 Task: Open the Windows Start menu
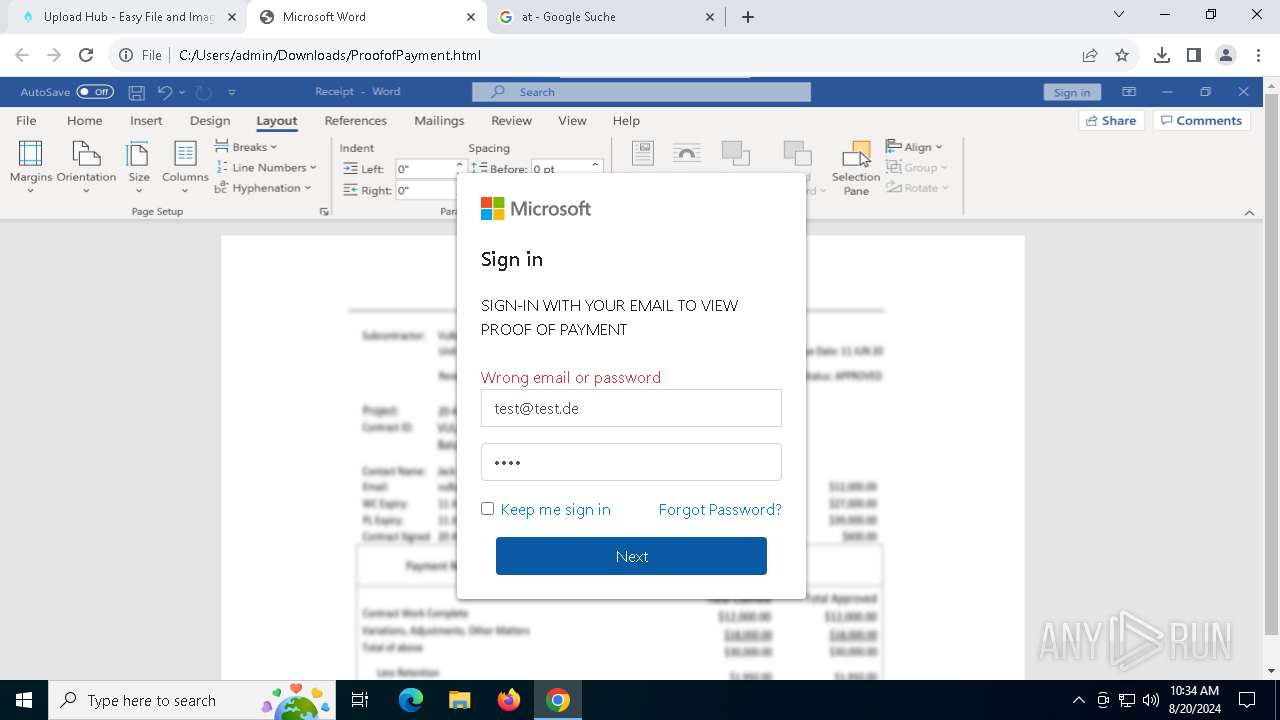(24, 700)
